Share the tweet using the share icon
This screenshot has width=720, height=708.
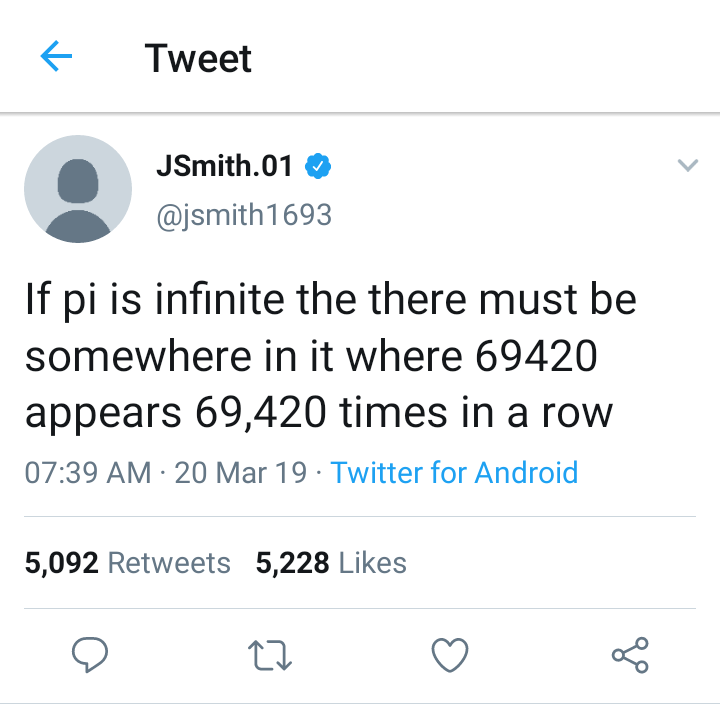630,655
